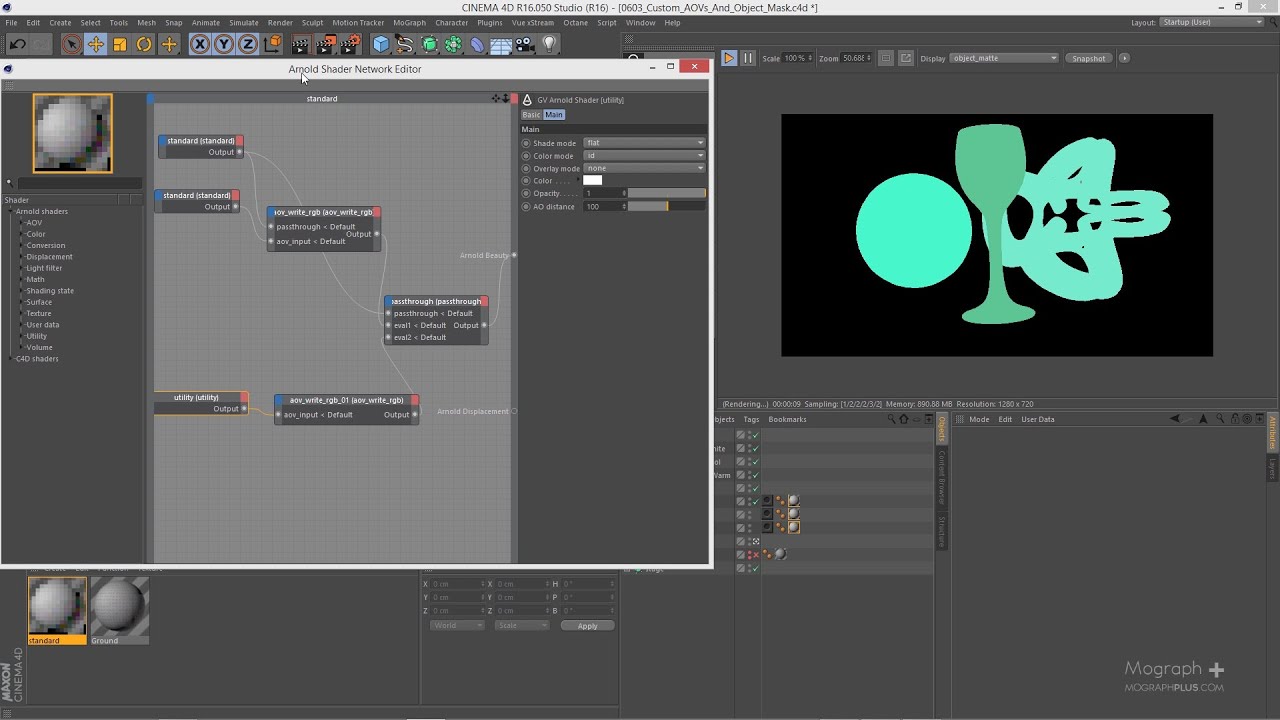
Task: Open the Shade mode dropdown
Action: click(644, 143)
